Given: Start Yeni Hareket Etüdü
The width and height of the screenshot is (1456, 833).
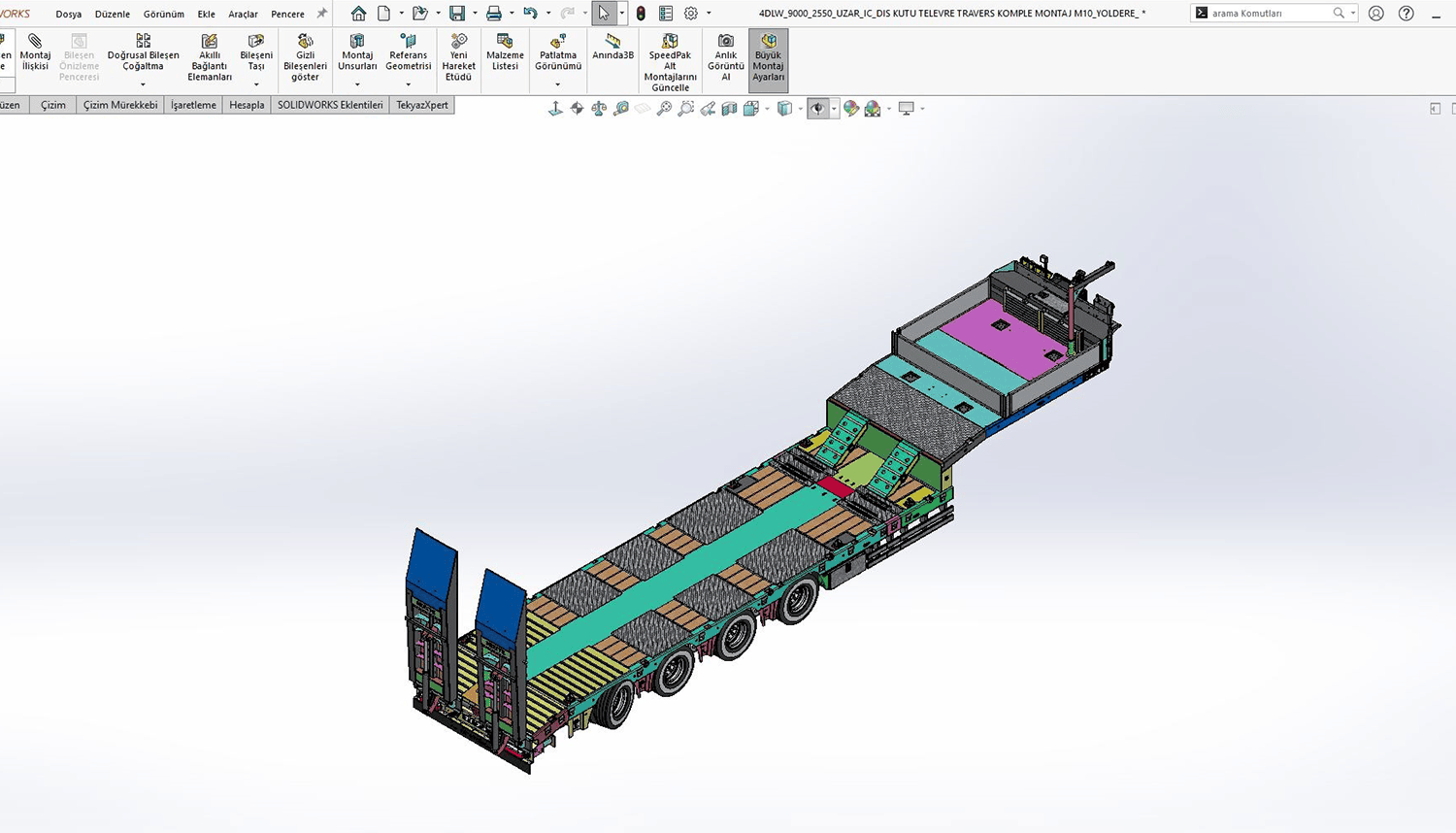Looking at the screenshot, I should tap(458, 58).
